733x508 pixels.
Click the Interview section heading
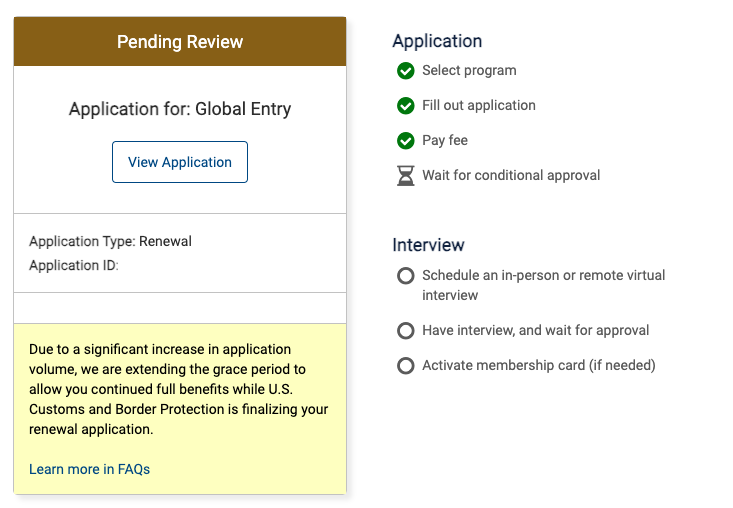pyautogui.click(x=428, y=245)
